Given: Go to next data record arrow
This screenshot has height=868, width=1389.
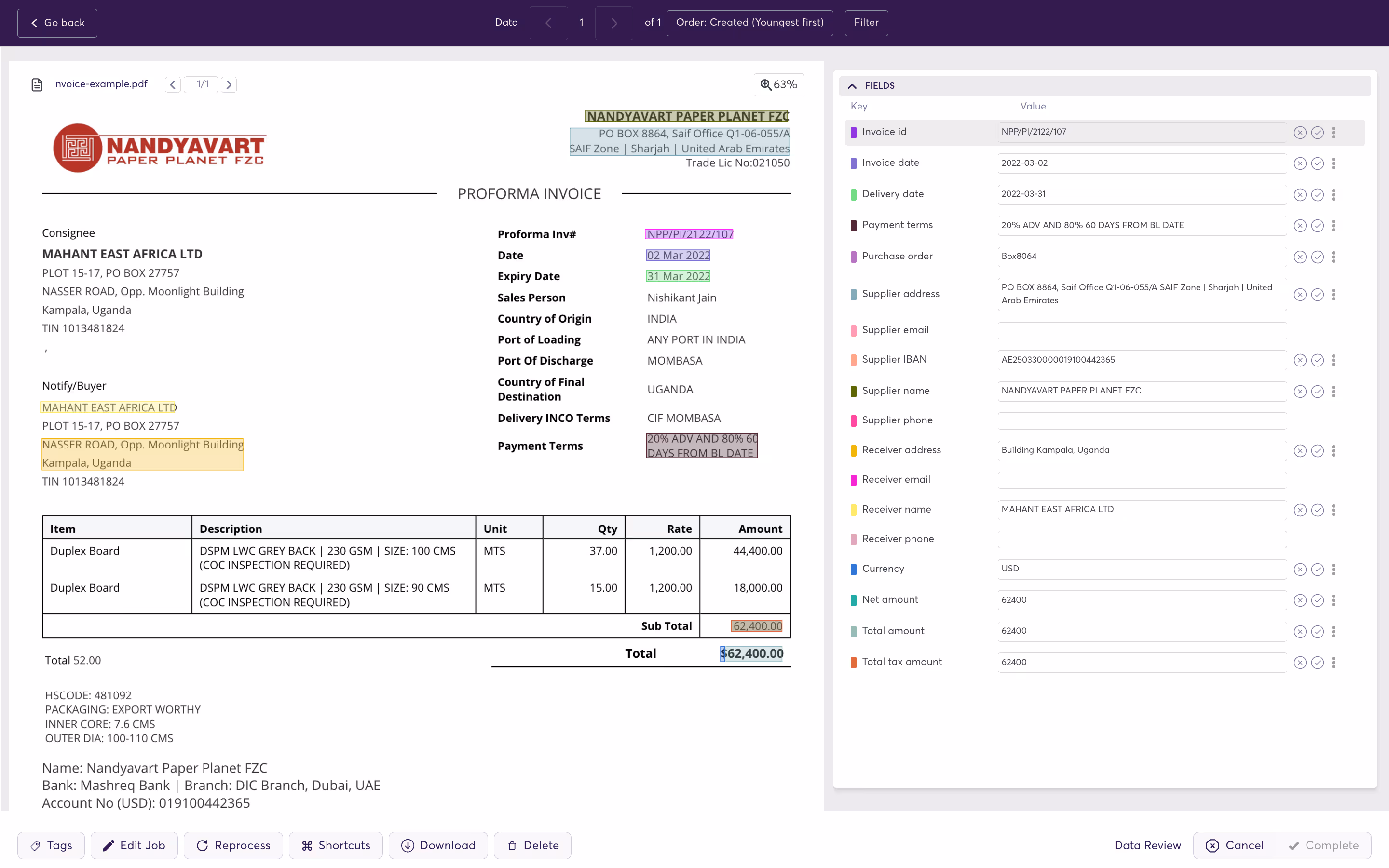Looking at the screenshot, I should 614,23.
